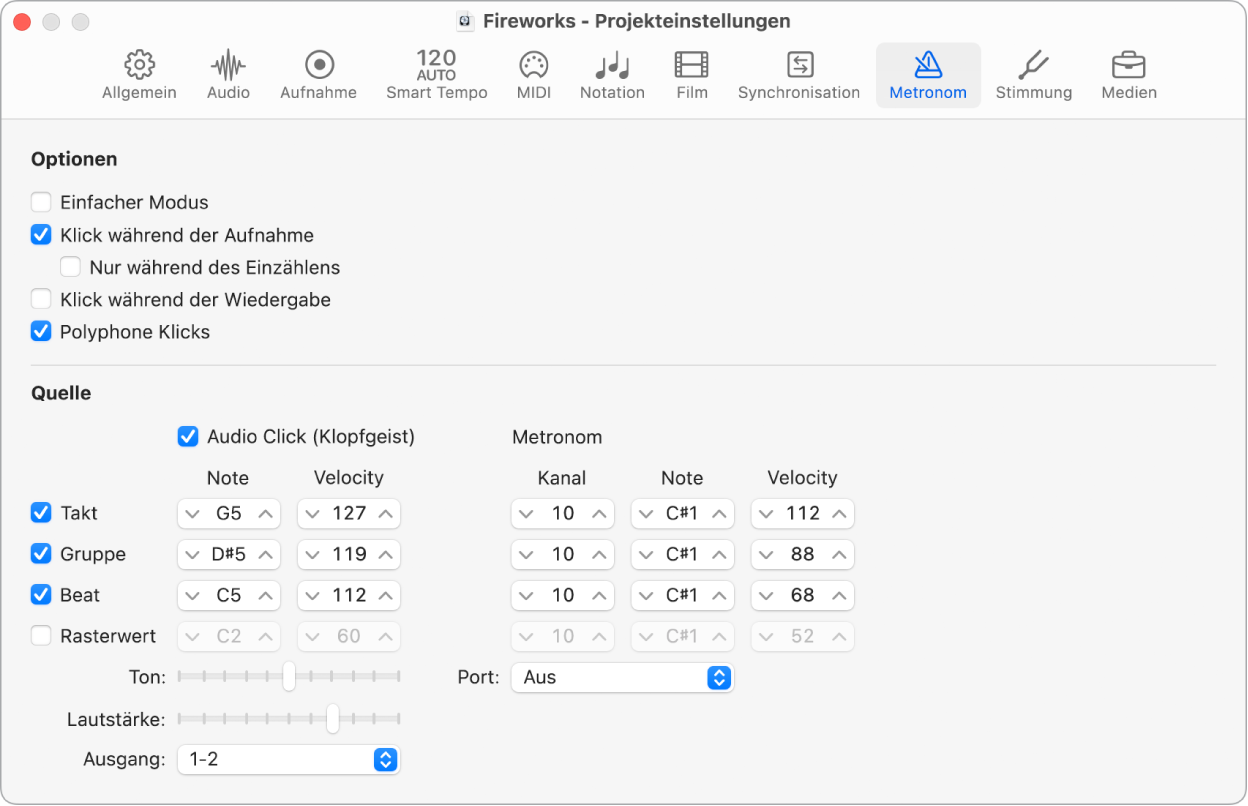
Task: Enable the Rasterwert checkbox
Action: (x=41, y=636)
